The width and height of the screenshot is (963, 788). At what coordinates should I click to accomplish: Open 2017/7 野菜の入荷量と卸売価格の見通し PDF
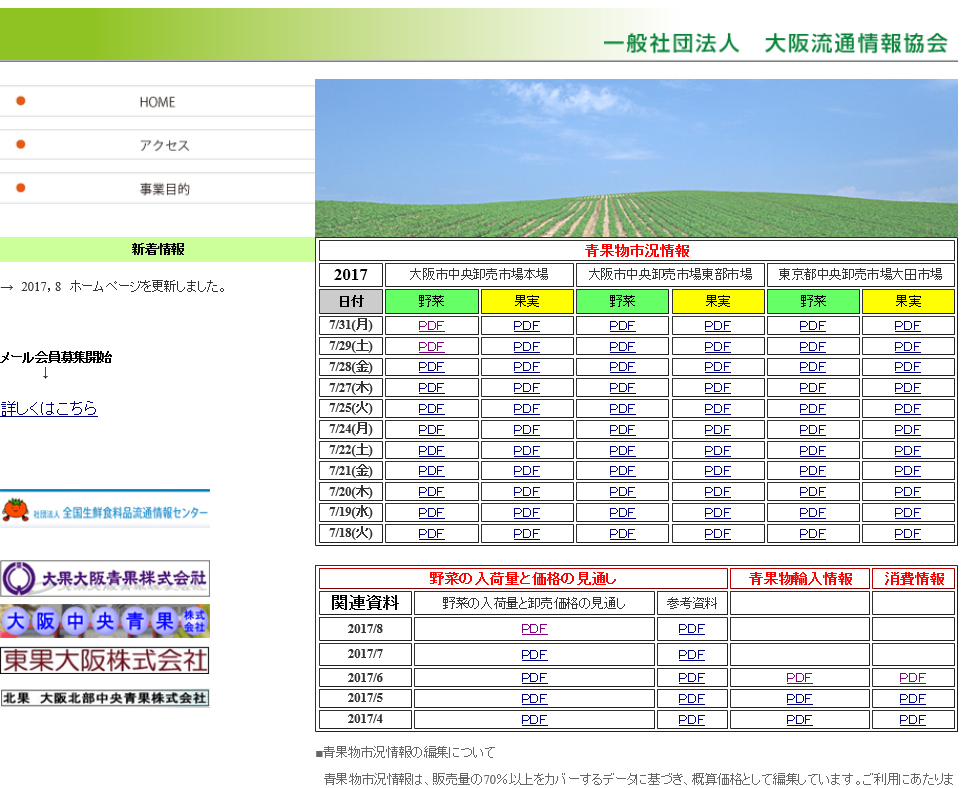point(534,654)
